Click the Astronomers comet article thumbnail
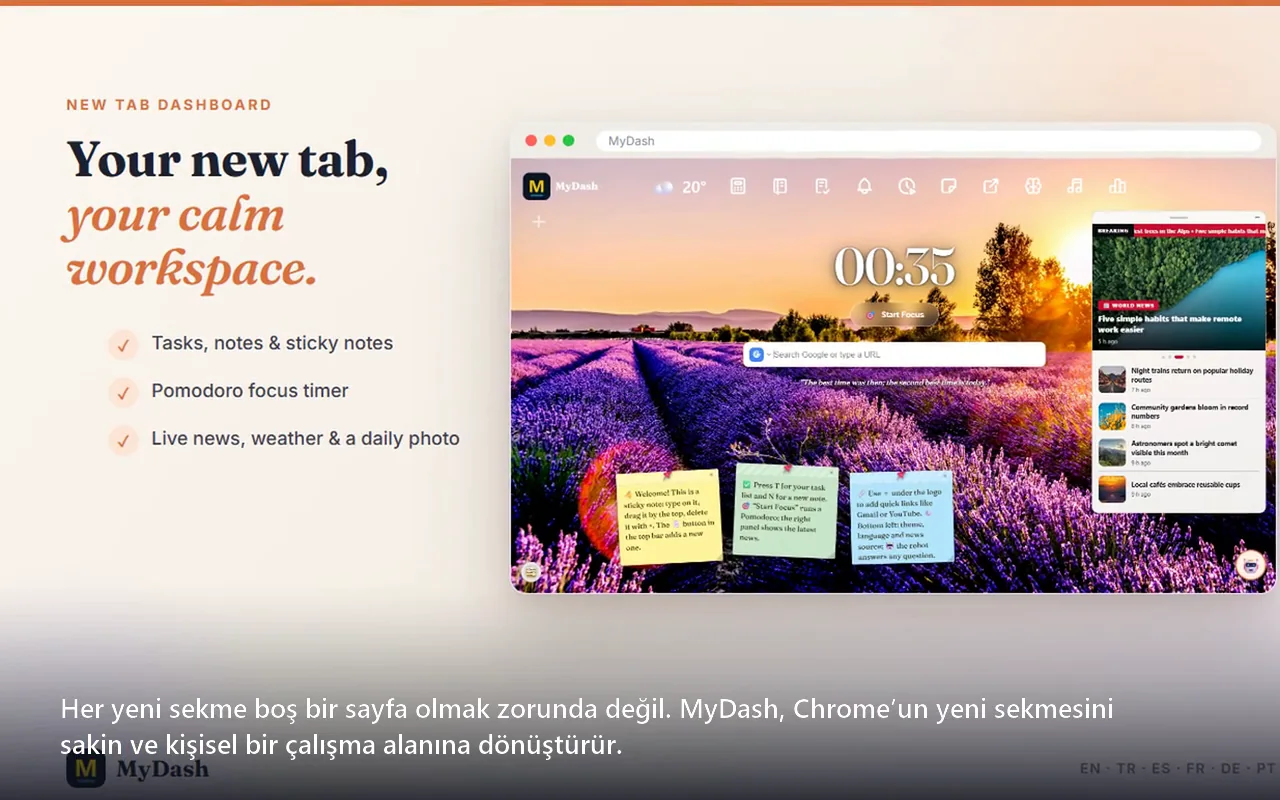1280x800 pixels. [x=1112, y=452]
